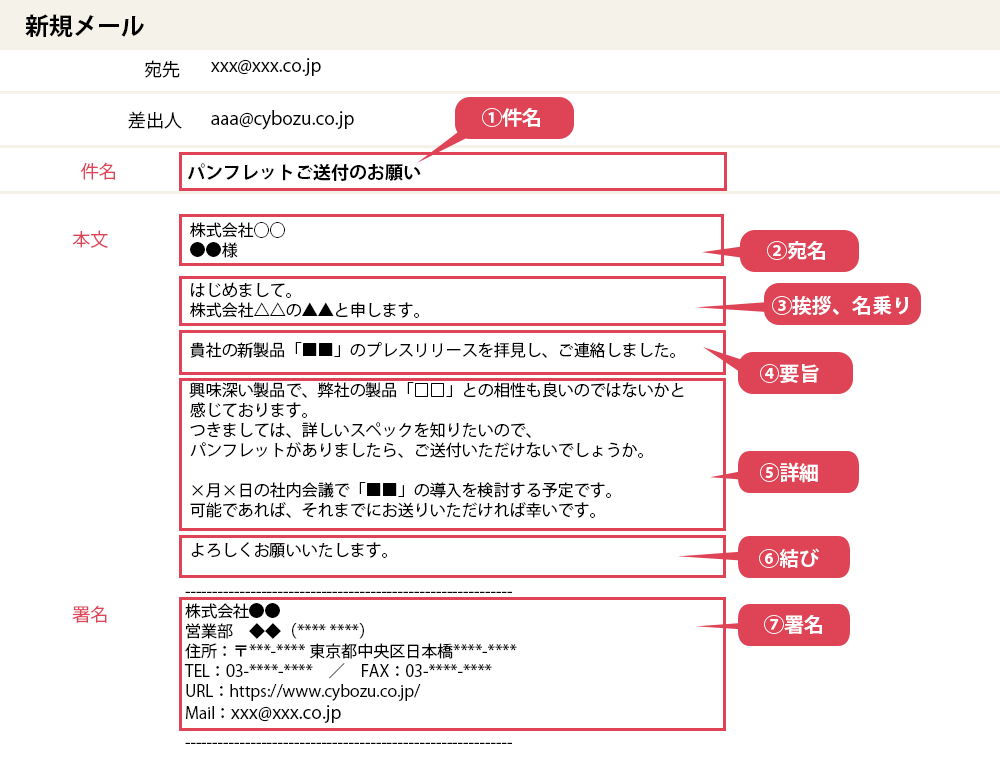Click the ①件名 callout label
Image resolution: width=1000 pixels, height=769 pixels.
click(x=514, y=118)
